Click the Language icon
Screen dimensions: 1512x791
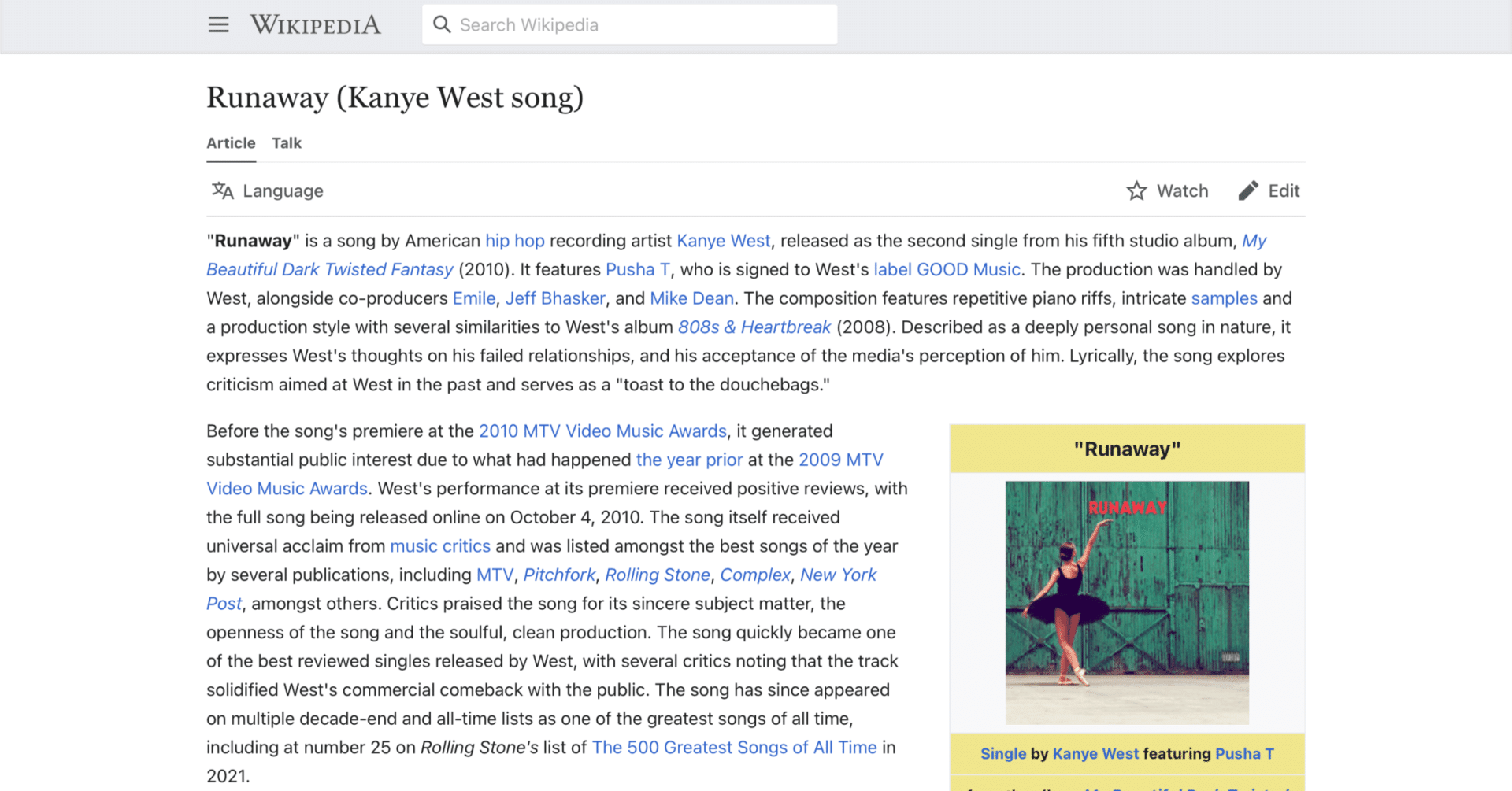pos(223,190)
